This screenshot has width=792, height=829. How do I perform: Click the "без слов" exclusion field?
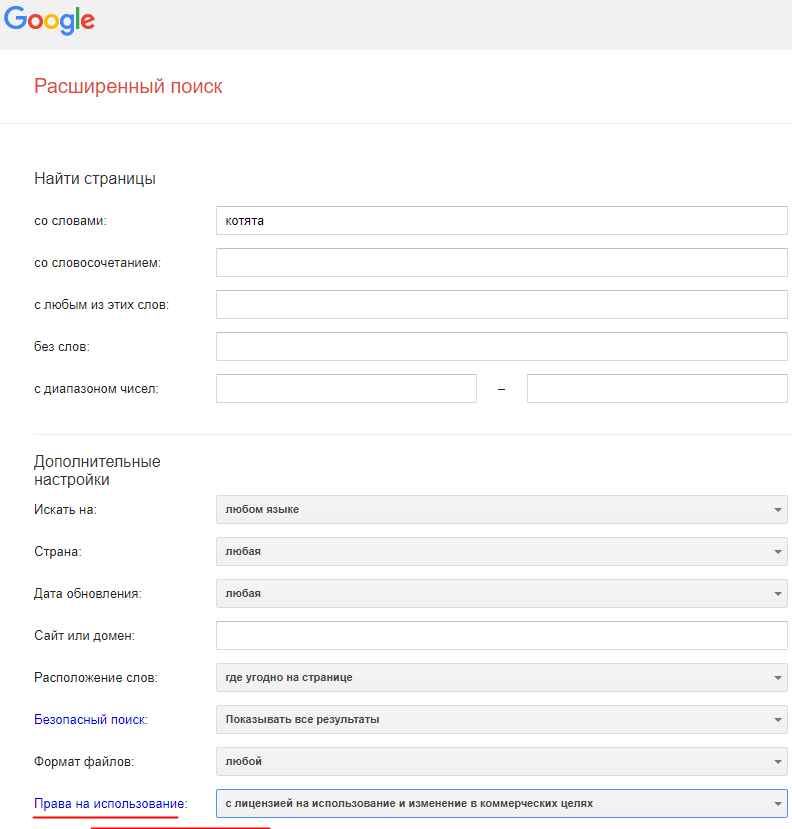point(500,346)
